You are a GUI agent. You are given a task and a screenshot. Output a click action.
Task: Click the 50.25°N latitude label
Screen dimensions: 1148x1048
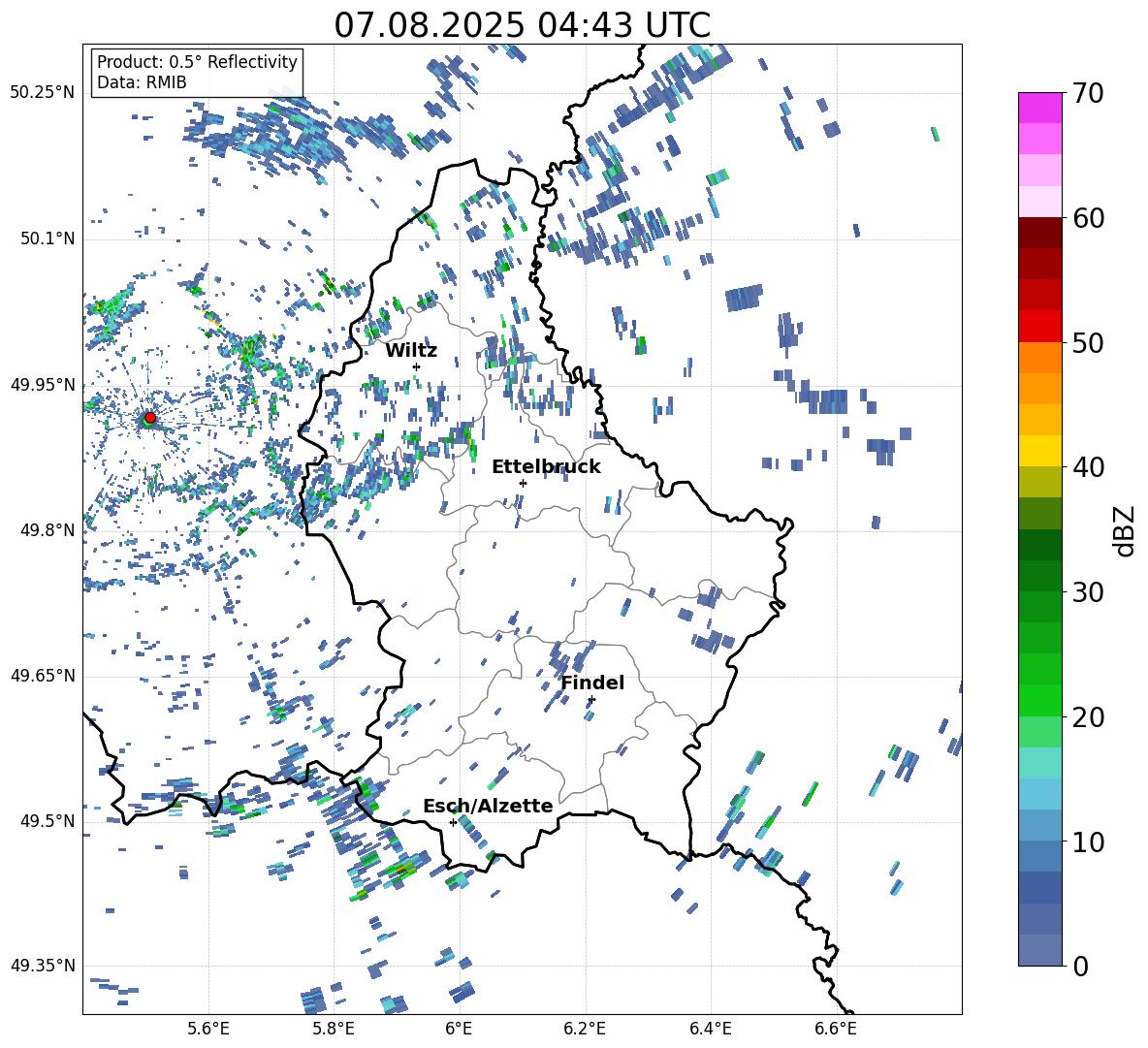(x=43, y=93)
